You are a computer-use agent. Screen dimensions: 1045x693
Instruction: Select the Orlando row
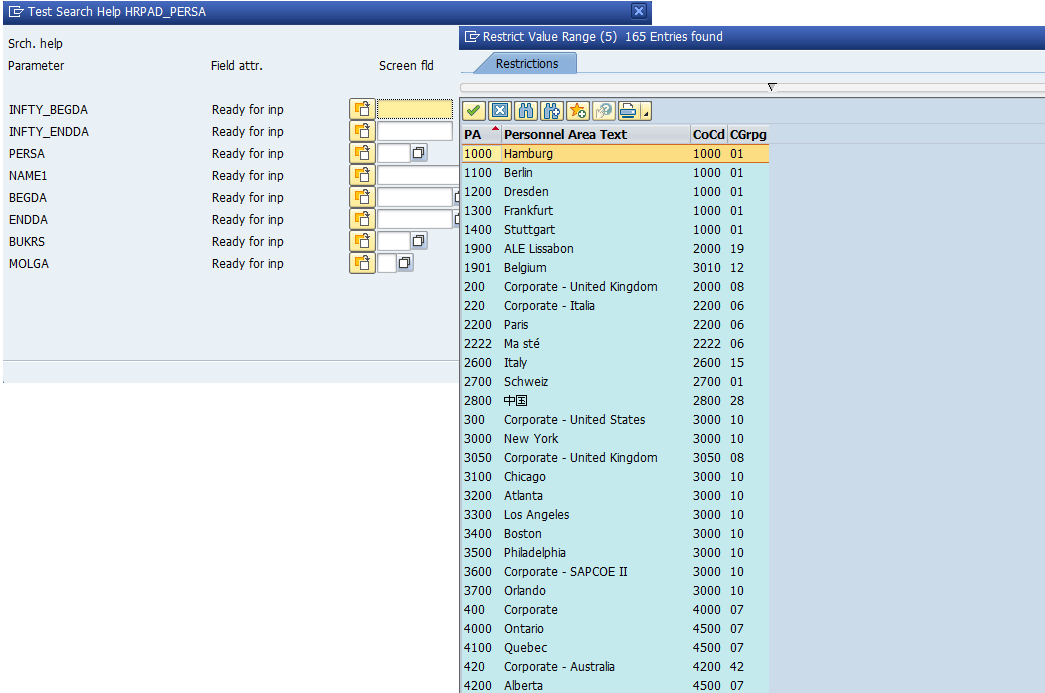pos(615,590)
